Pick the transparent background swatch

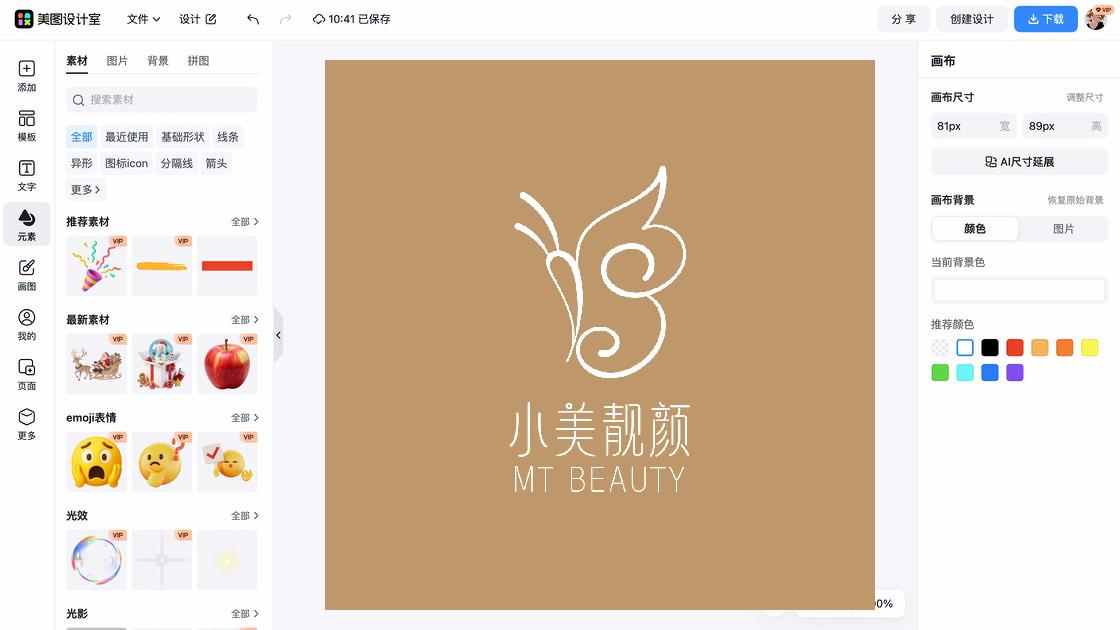tap(940, 348)
